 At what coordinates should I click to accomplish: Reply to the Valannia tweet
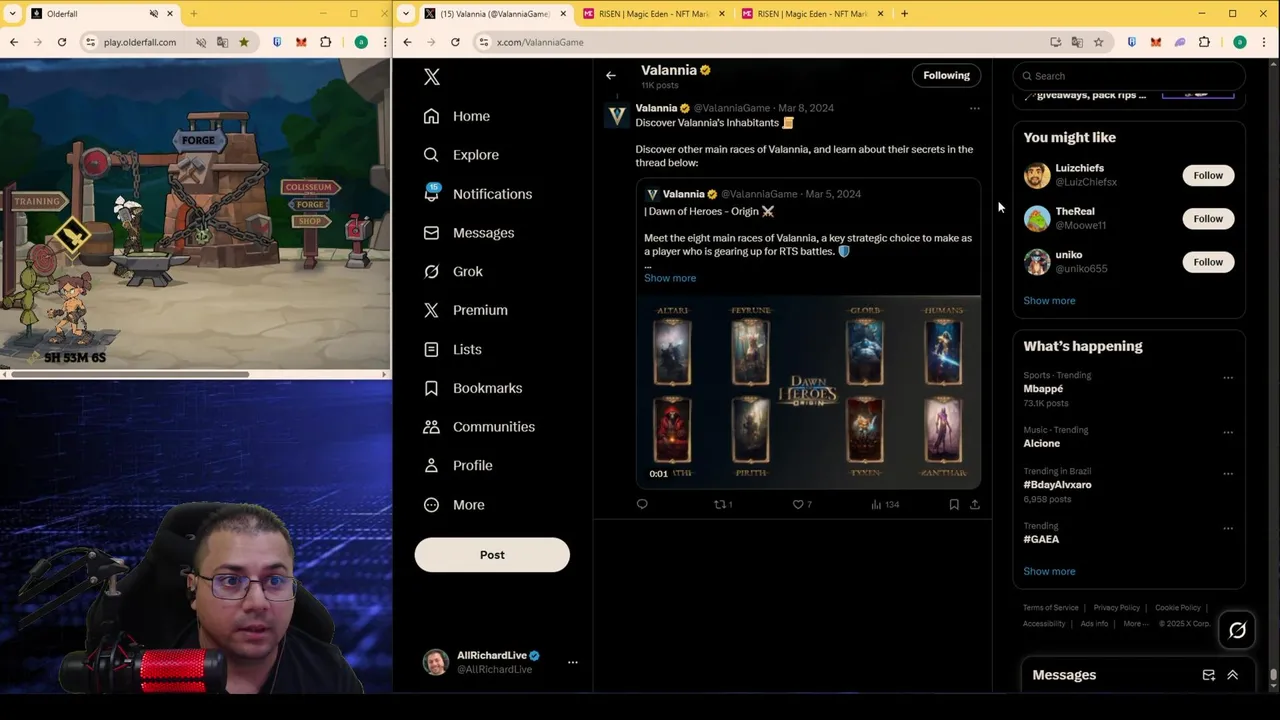tap(642, 504)
